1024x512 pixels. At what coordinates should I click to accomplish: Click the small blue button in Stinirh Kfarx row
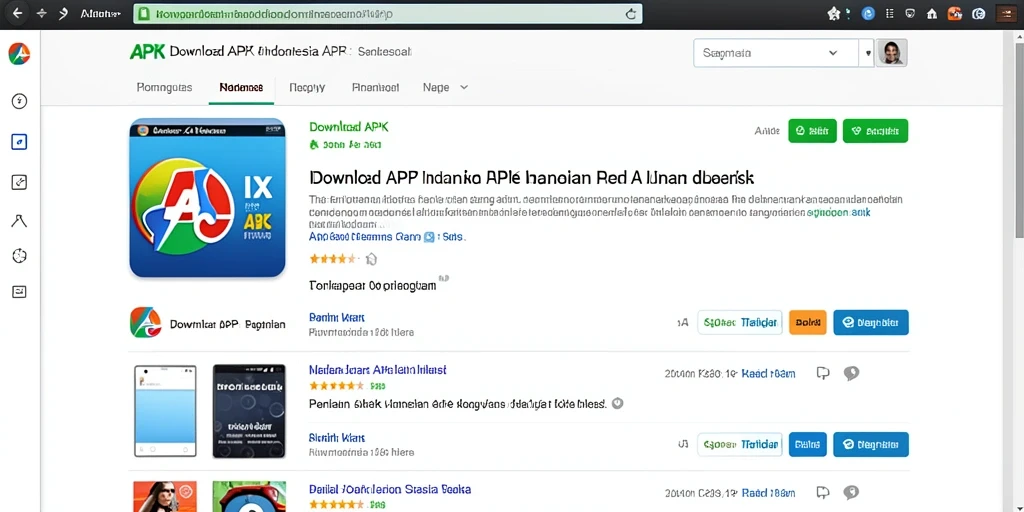click(808, 444)
